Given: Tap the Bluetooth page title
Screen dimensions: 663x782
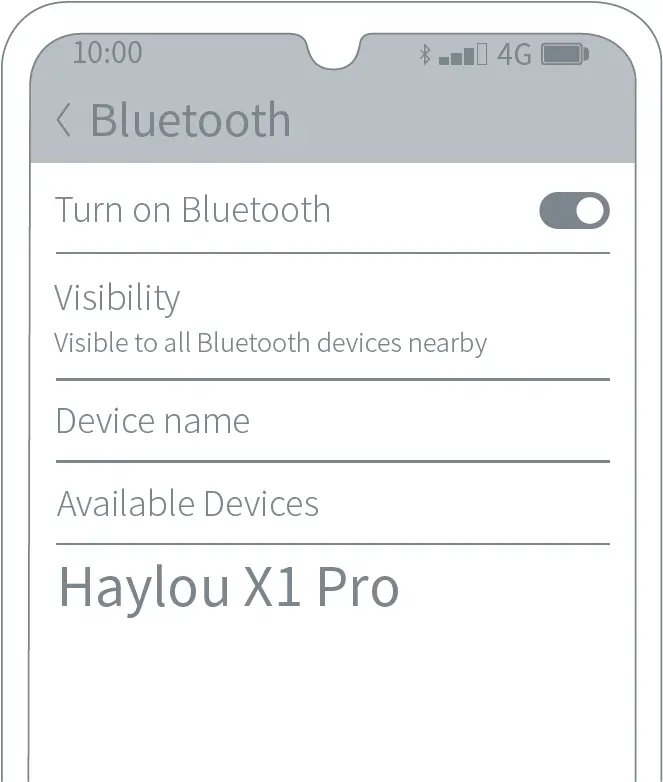Looking at the screenshot, I should [190, 120].
